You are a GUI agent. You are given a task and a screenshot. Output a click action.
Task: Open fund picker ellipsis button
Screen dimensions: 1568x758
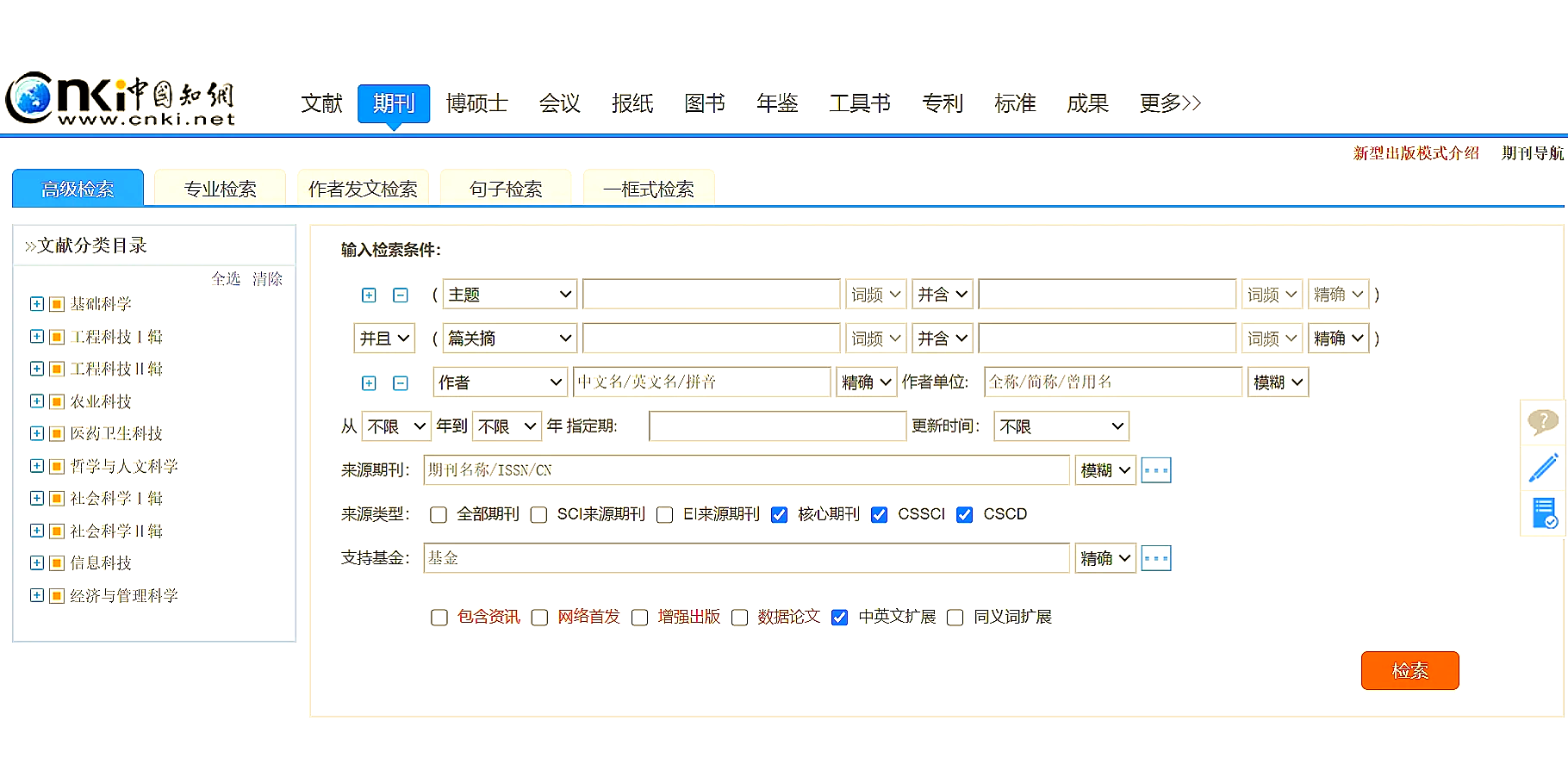pyautogui.click(x=1156, y=558)
